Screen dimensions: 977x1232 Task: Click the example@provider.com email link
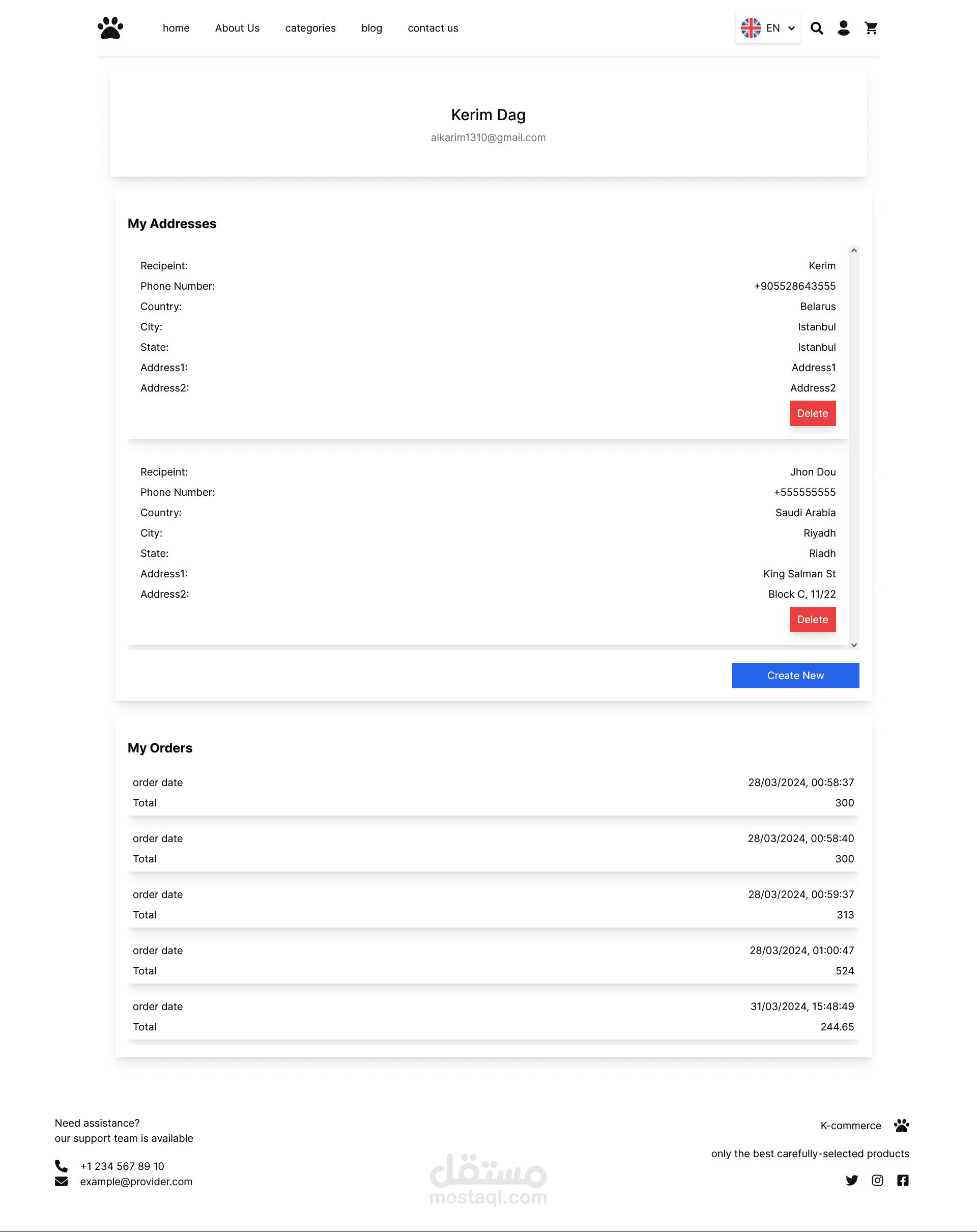click(136, 1181)
